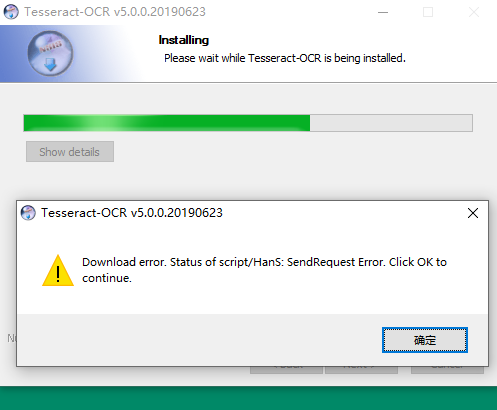Click the partially hidden Cancel button
This screenshot has height=410, width=497.
pos(447,370)
